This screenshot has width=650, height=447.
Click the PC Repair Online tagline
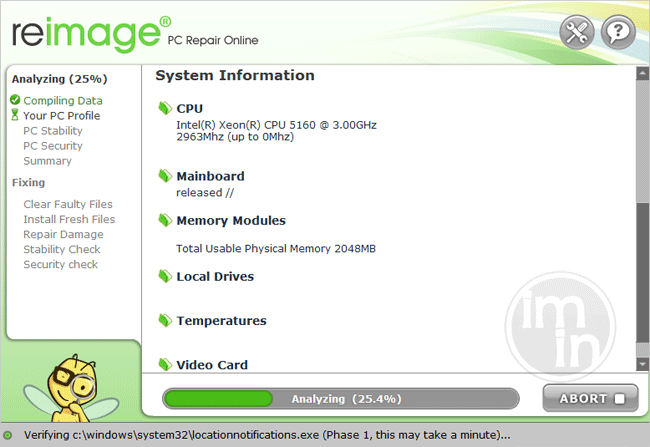[213, 41]
